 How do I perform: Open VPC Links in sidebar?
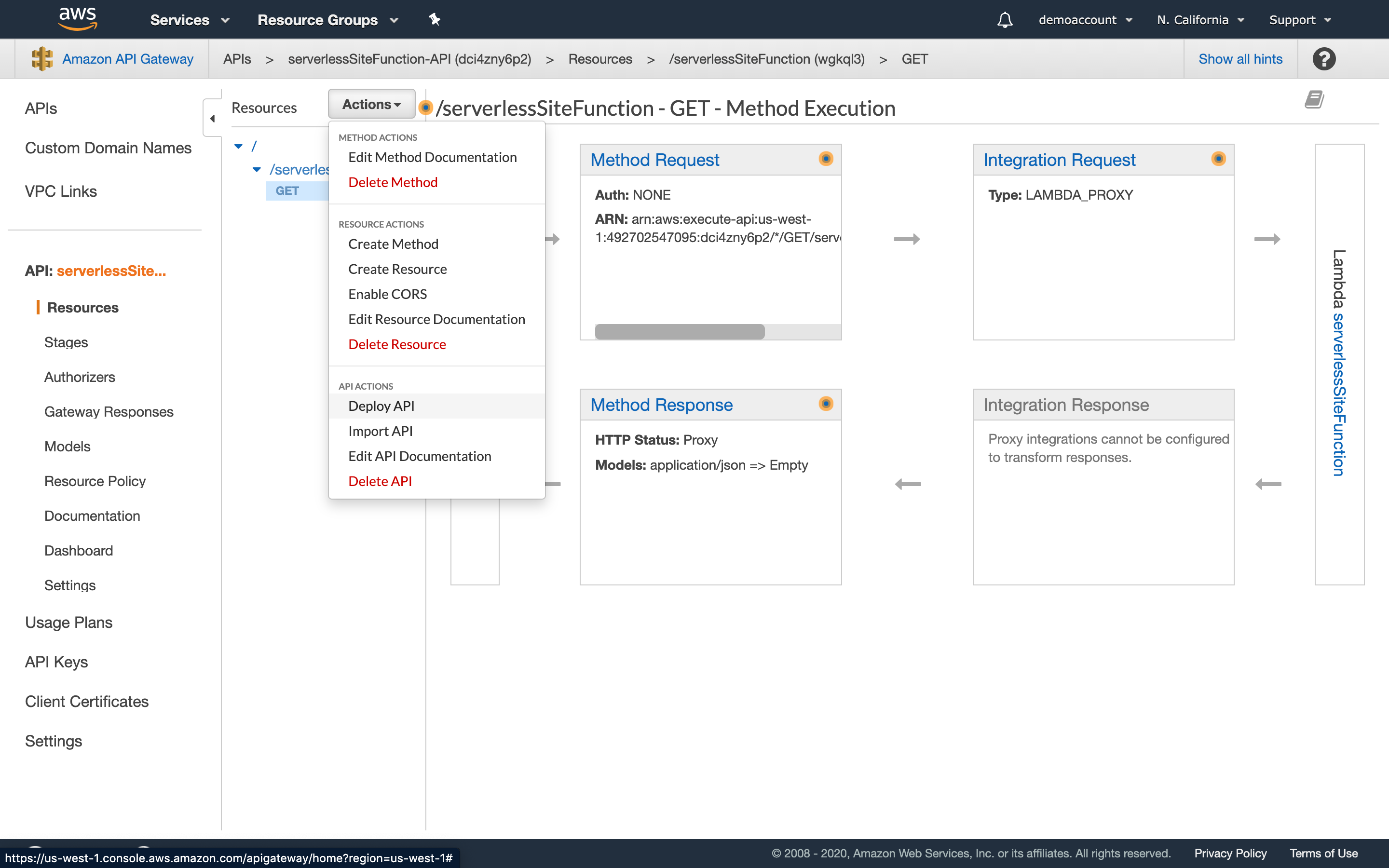click(x=61, y=191)
